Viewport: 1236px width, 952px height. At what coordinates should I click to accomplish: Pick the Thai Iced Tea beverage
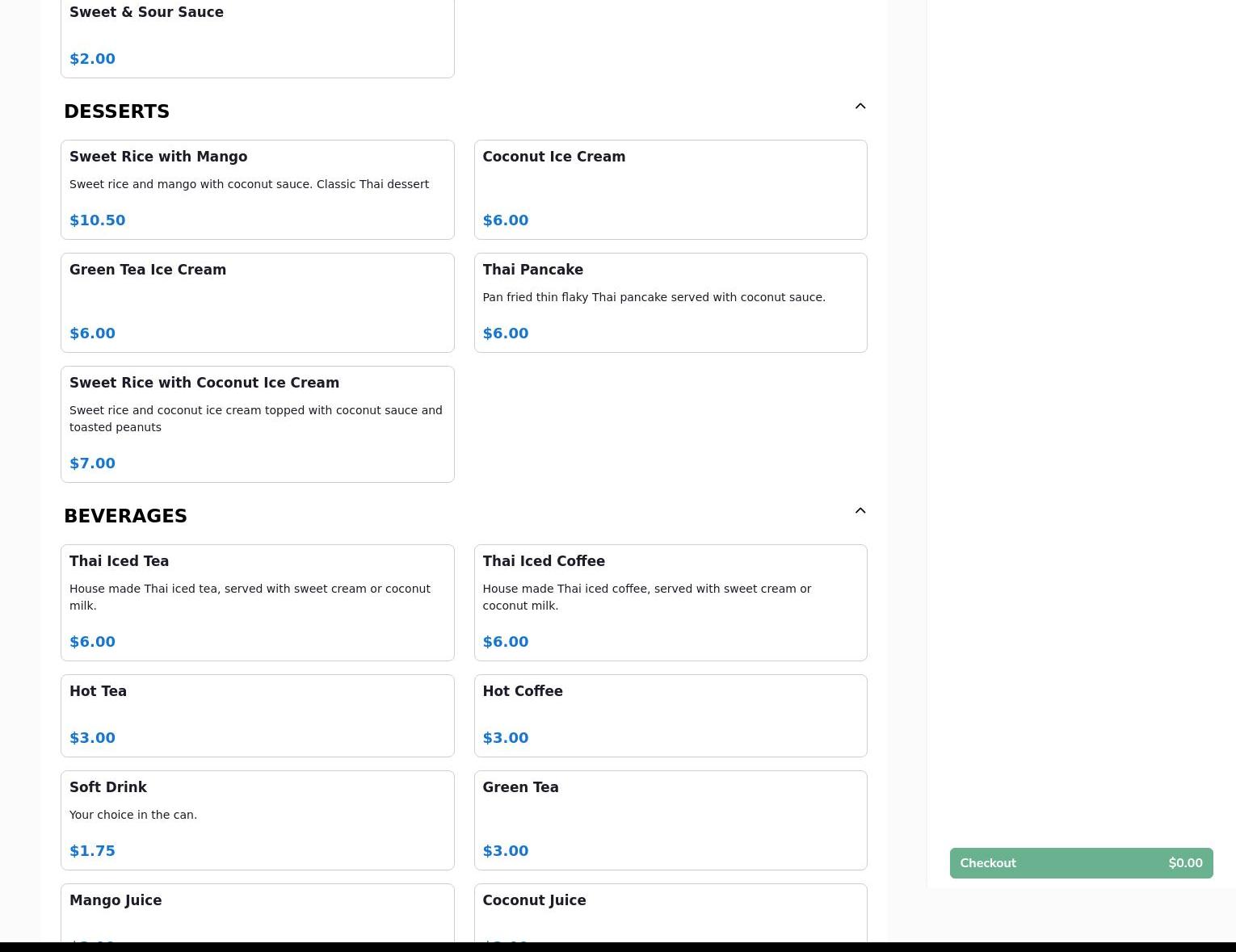tap(257, 602)
